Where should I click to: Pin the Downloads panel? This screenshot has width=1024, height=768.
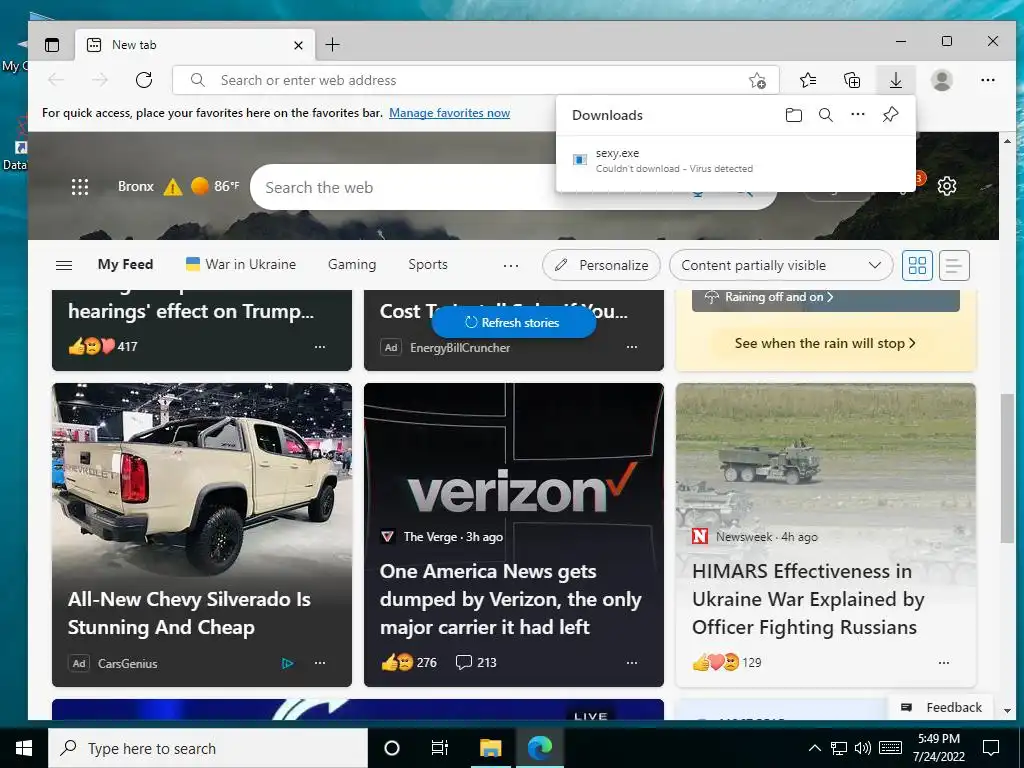[890, 115]
